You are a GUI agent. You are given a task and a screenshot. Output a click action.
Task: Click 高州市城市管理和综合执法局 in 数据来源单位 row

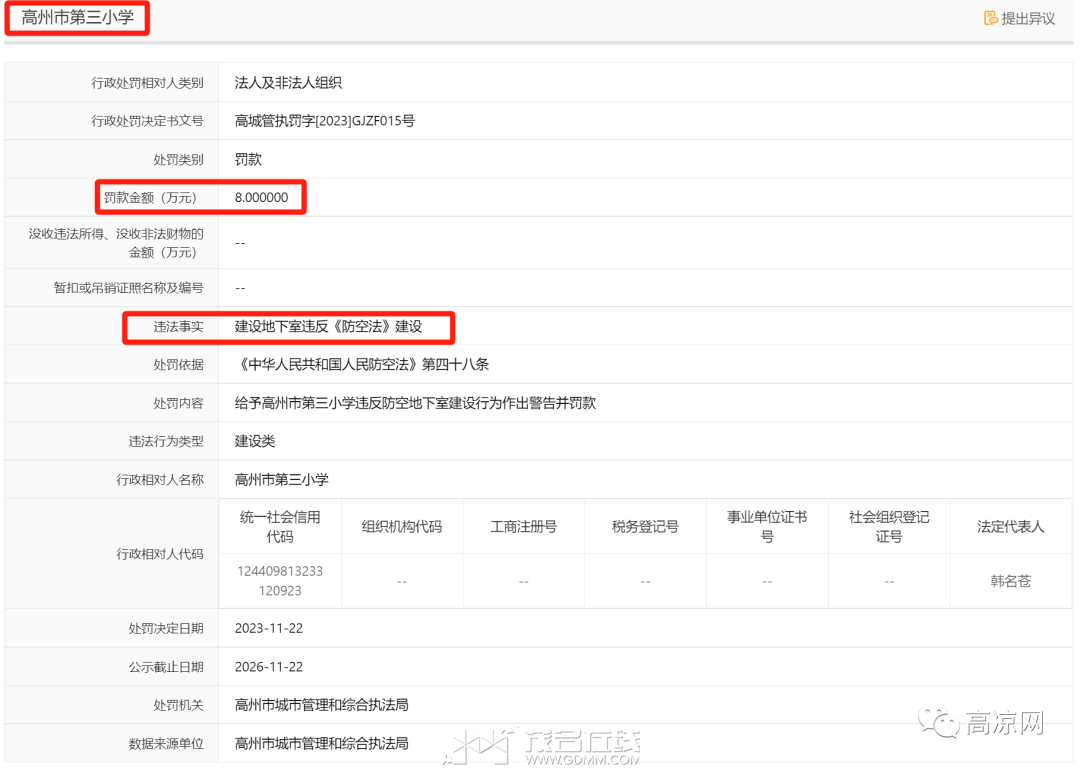coord(322,744)
